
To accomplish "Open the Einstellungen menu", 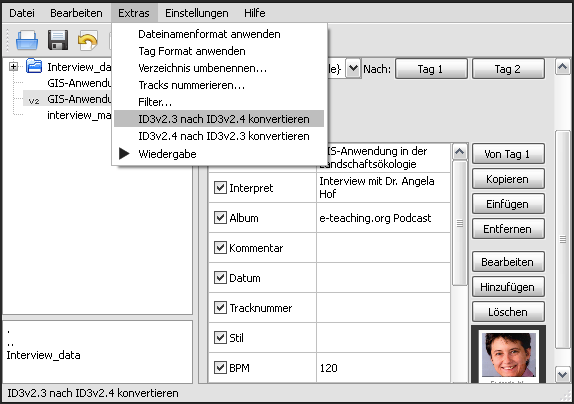I will 197,13.
